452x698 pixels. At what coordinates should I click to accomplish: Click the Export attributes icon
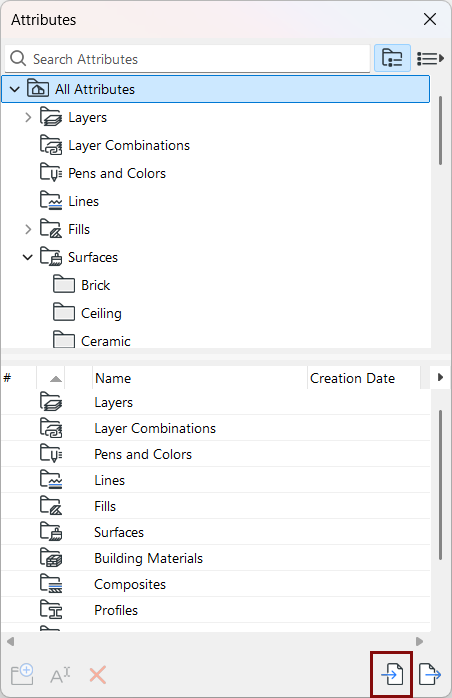coord(430,674)
